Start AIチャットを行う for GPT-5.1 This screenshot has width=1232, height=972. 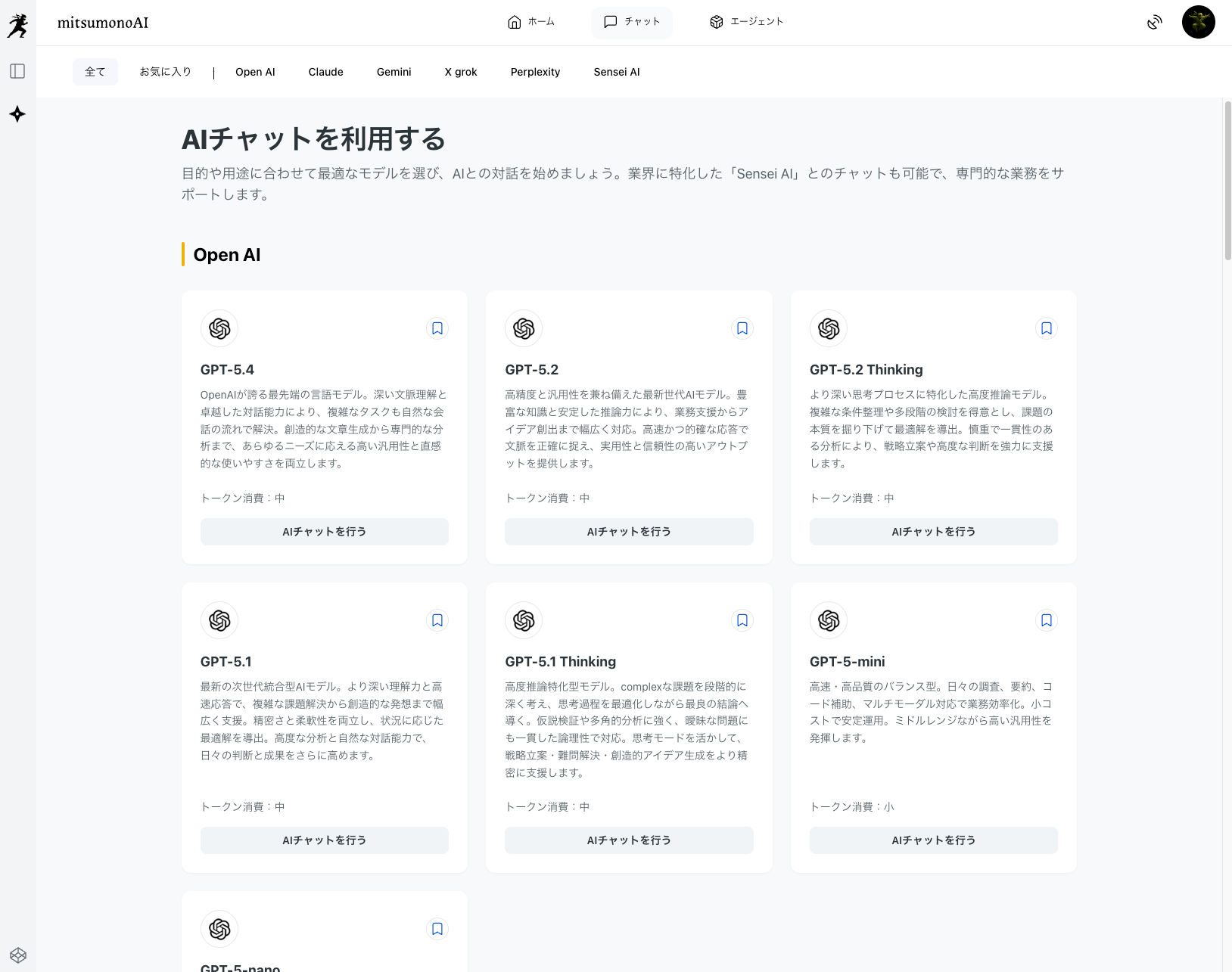click(325, 840)
